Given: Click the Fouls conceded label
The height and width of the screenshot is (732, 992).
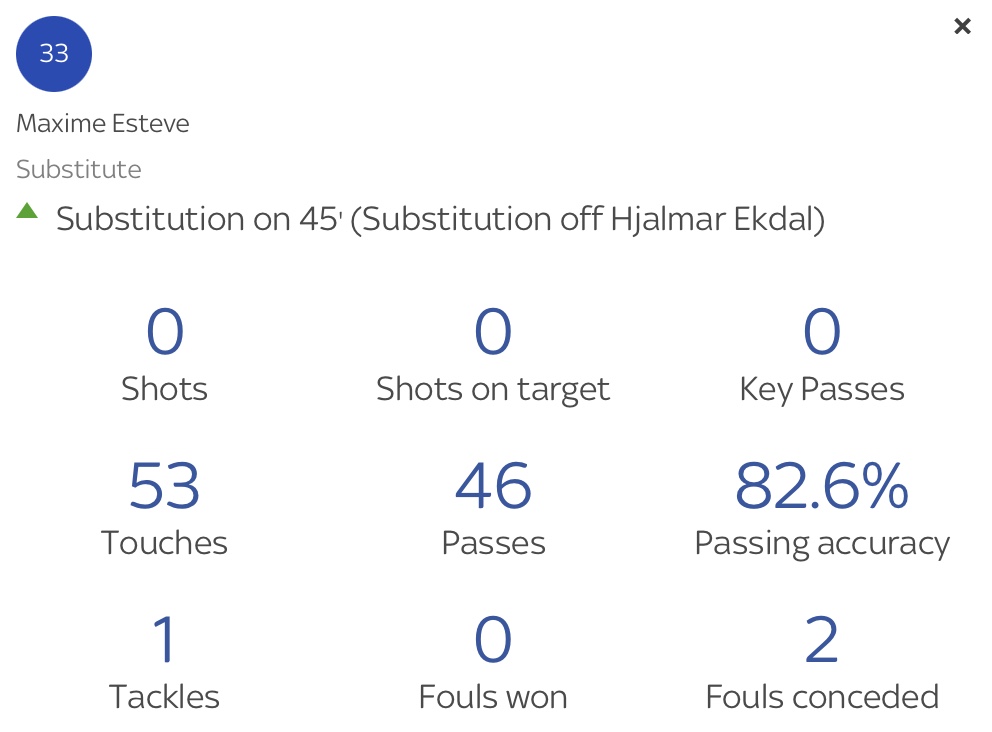Looking at the screenshot, I should pos(822,697).
